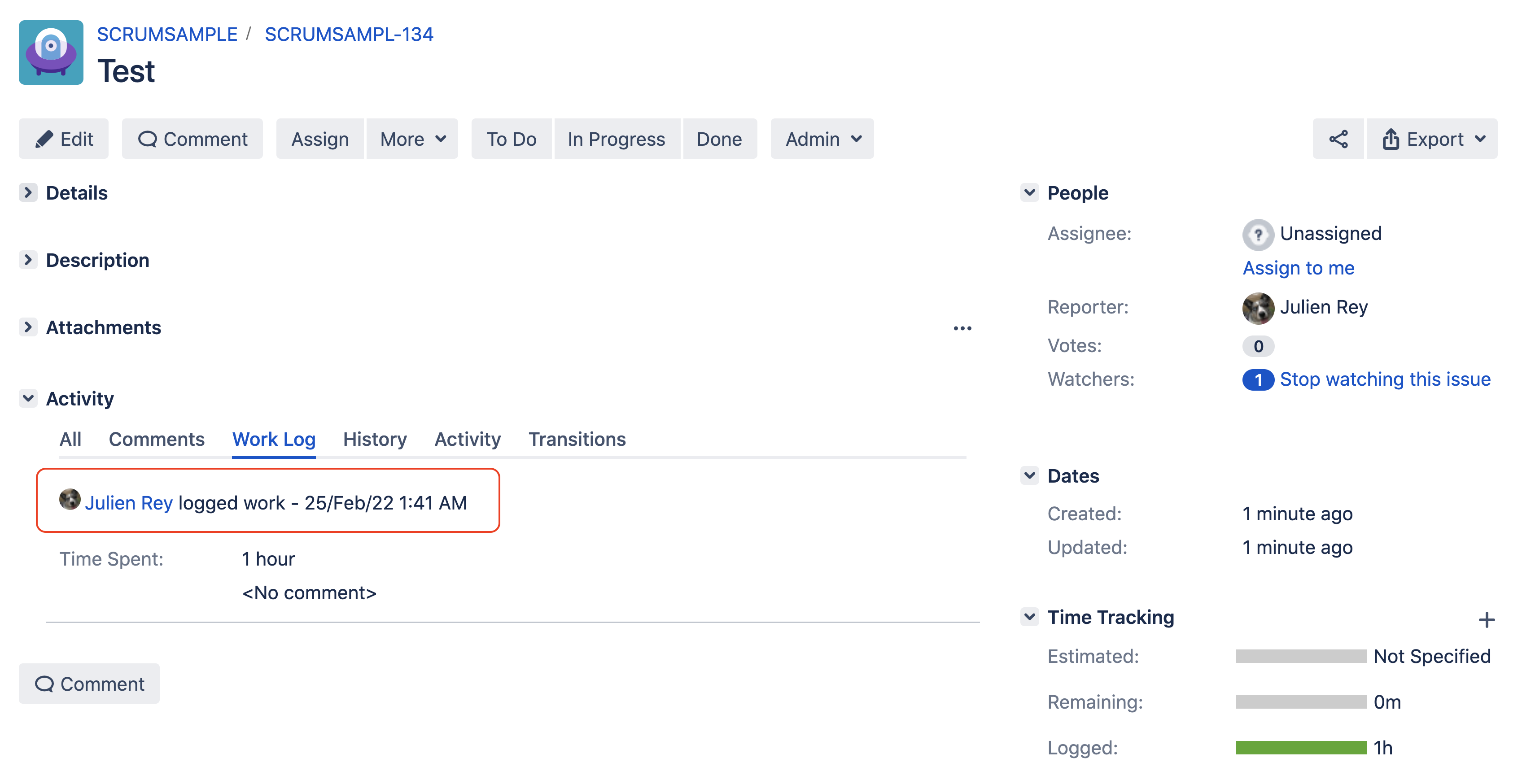
Task: Switch to the Transitions tab
Action: (577, 439)
